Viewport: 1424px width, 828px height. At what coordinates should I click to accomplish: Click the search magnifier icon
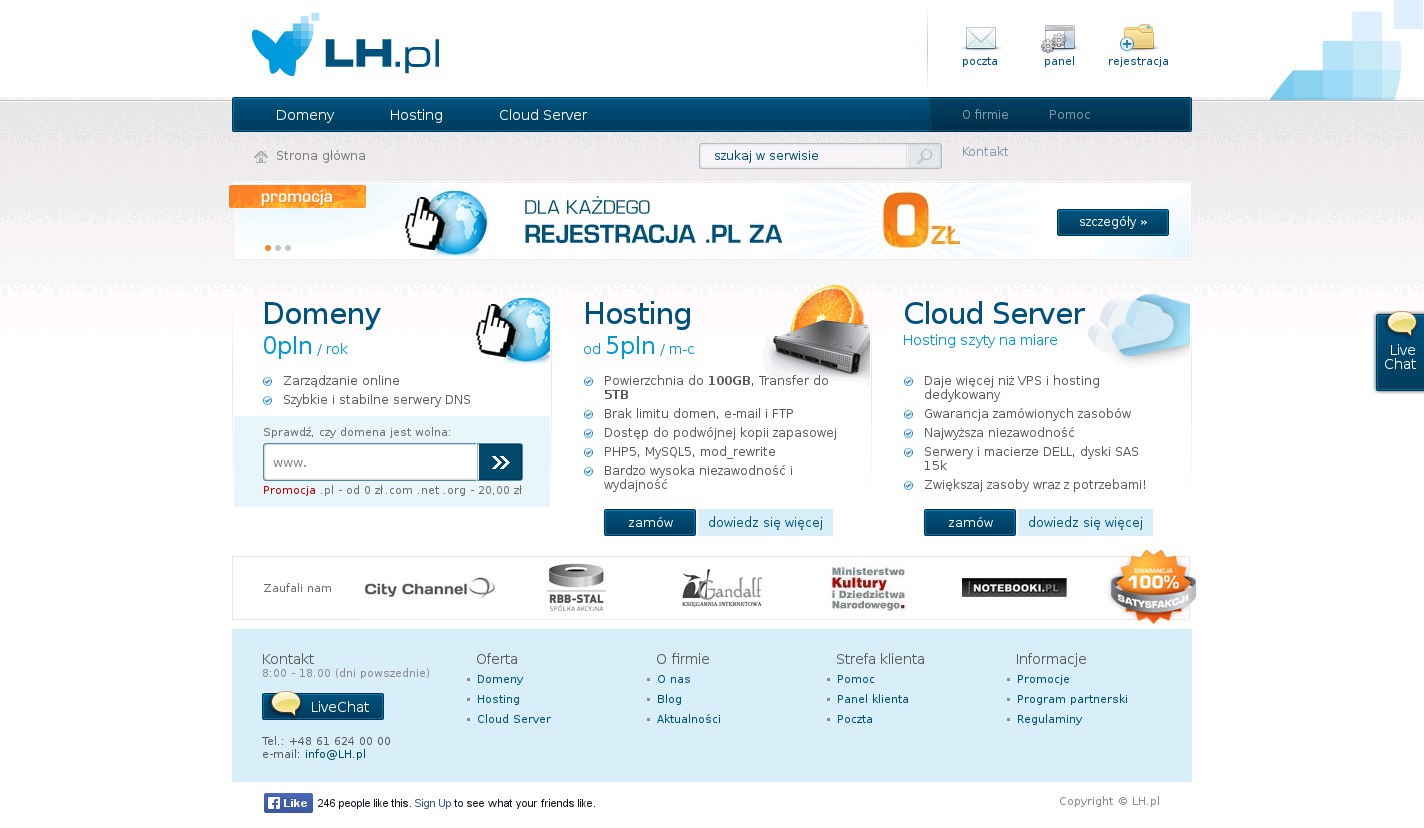tap(924, 156)
